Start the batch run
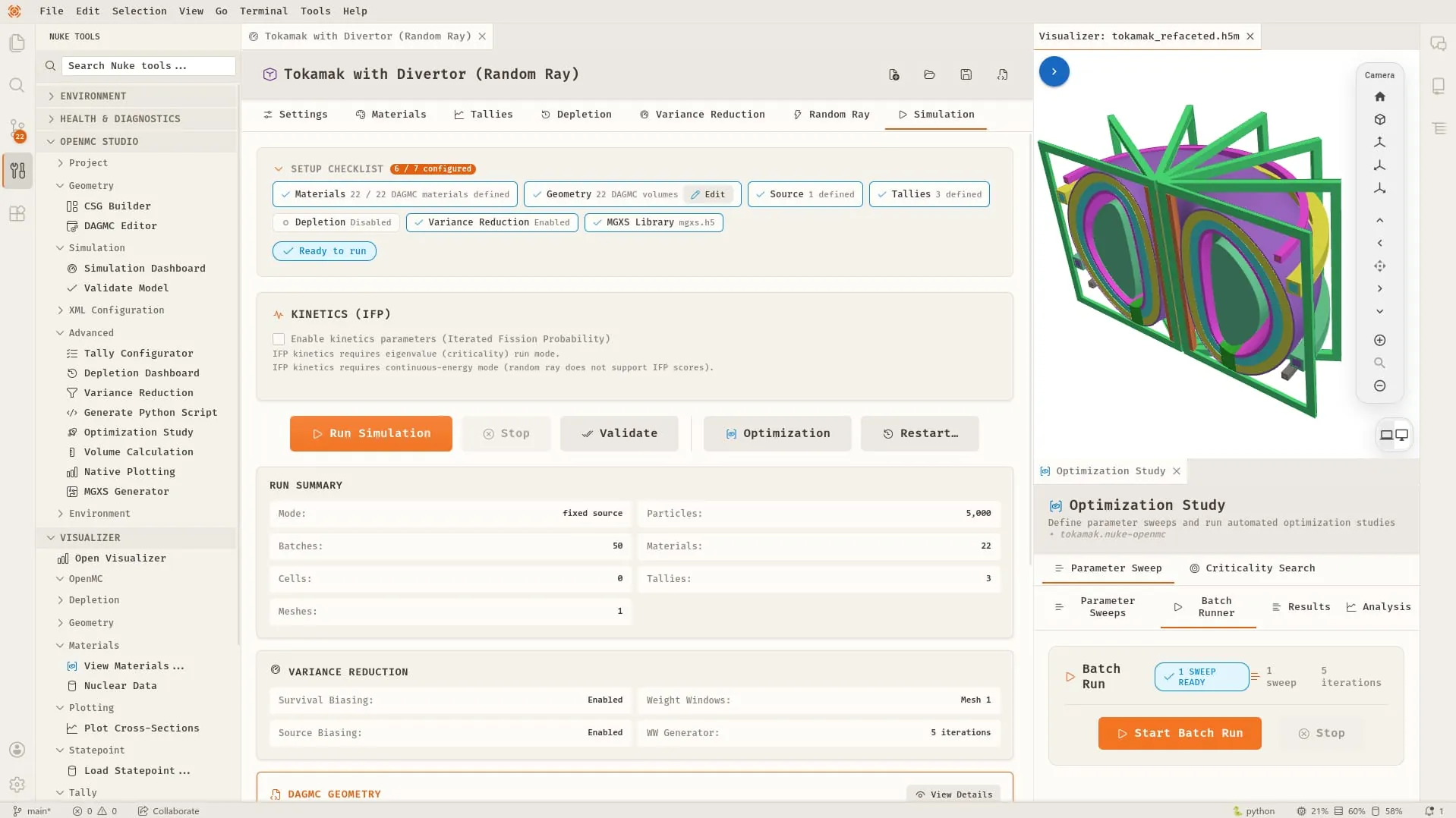This screenshot has height=818, width=1456. pyautogui.click(x=1180, y=733)
